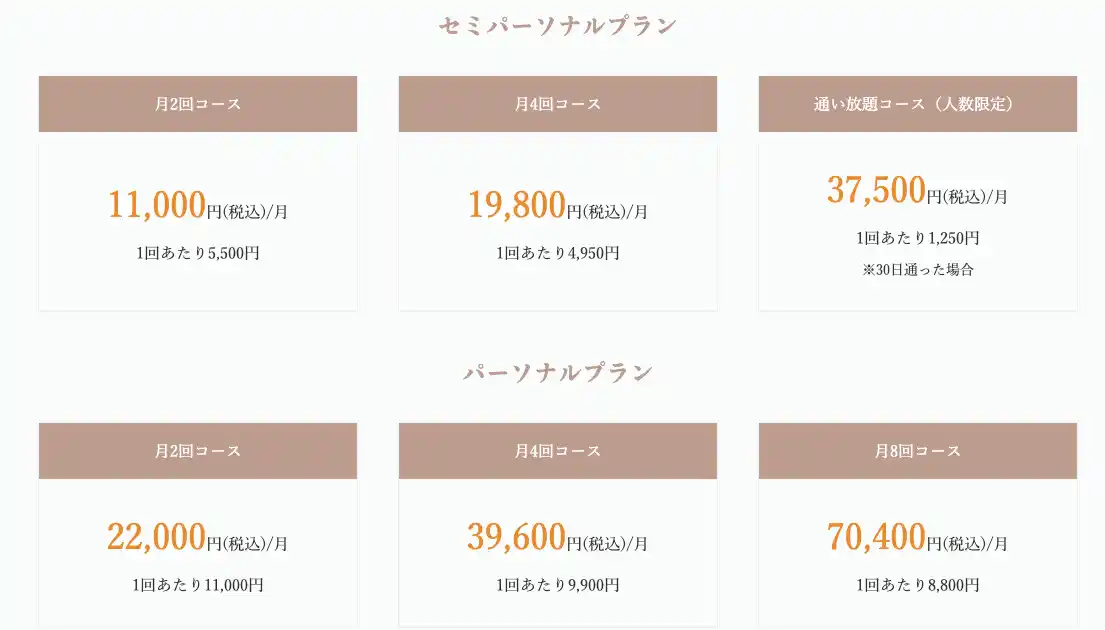Click the セミパーソナルプラン section heading

point(557,26)
